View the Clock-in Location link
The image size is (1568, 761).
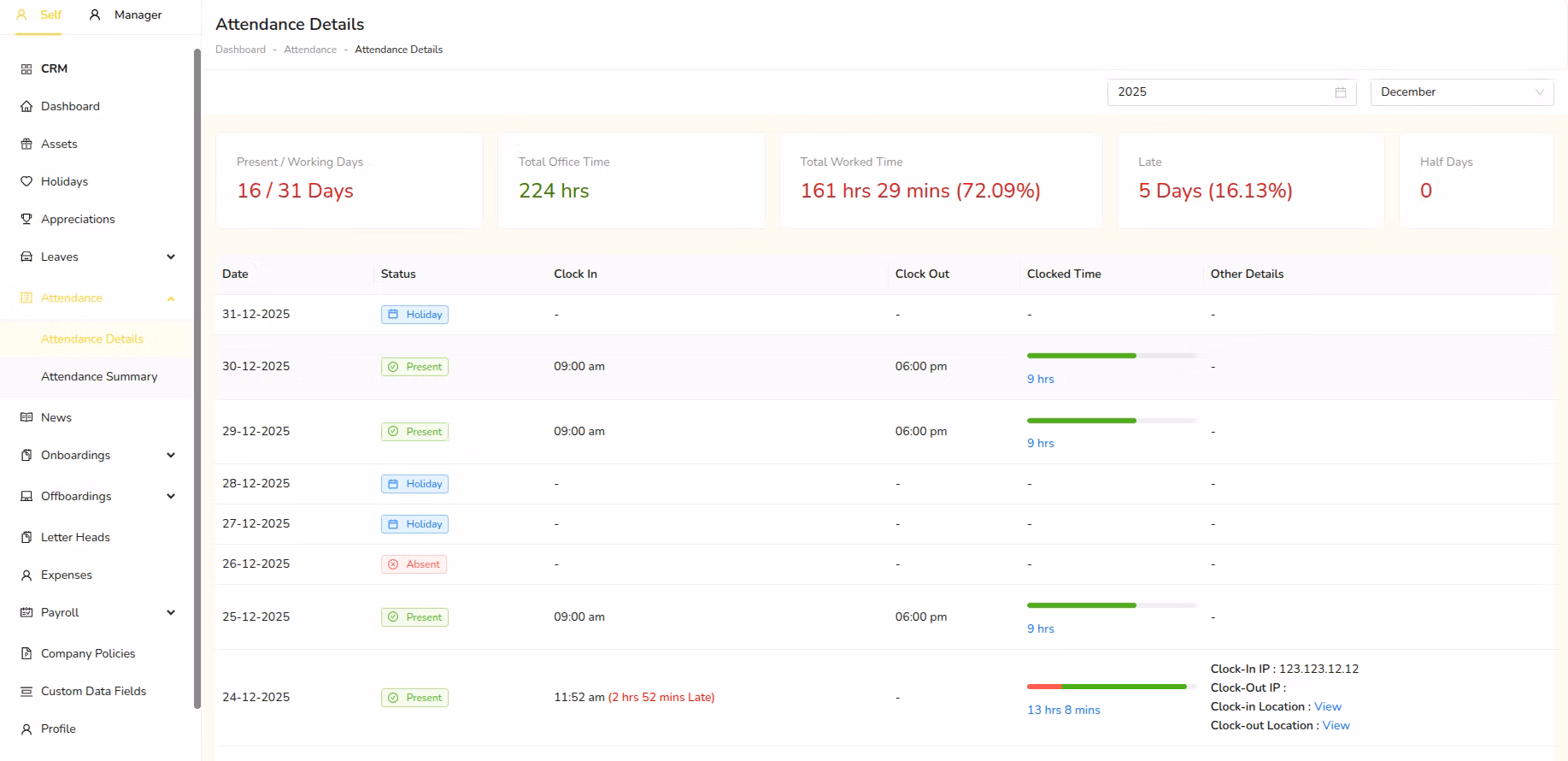click(x=1327, y=707)
